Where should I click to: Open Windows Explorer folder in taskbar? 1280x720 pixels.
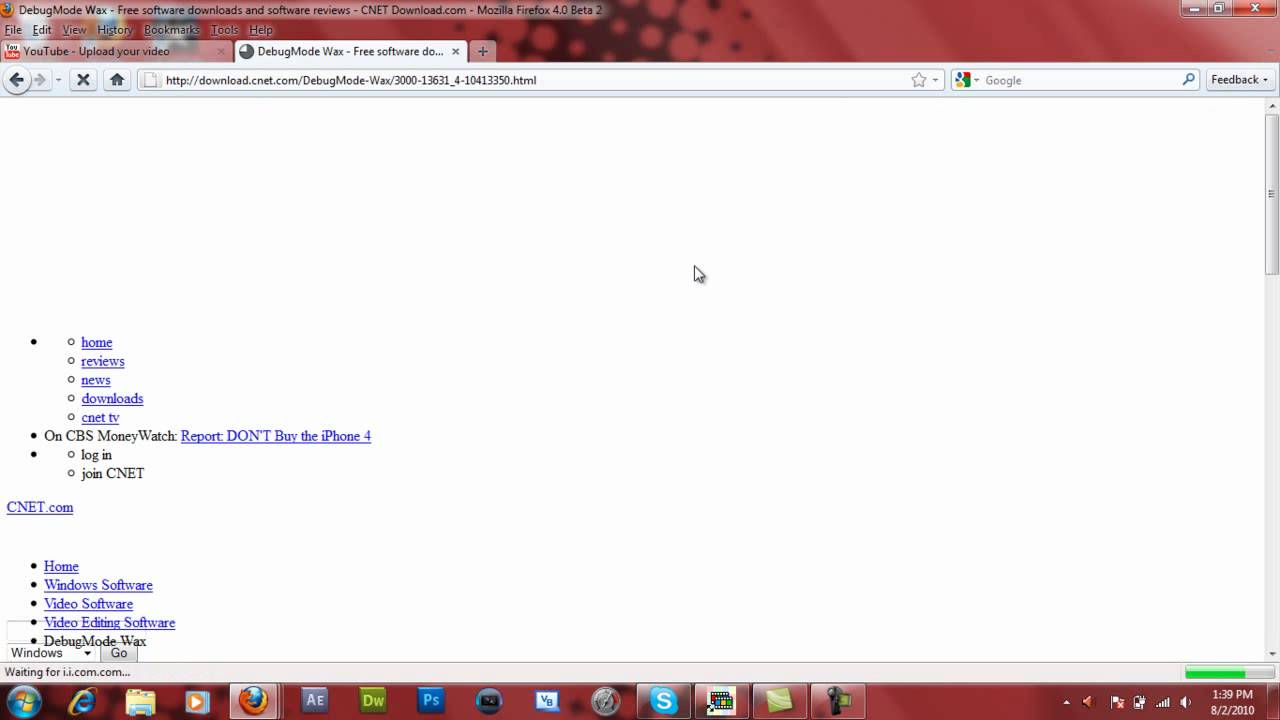140,701
